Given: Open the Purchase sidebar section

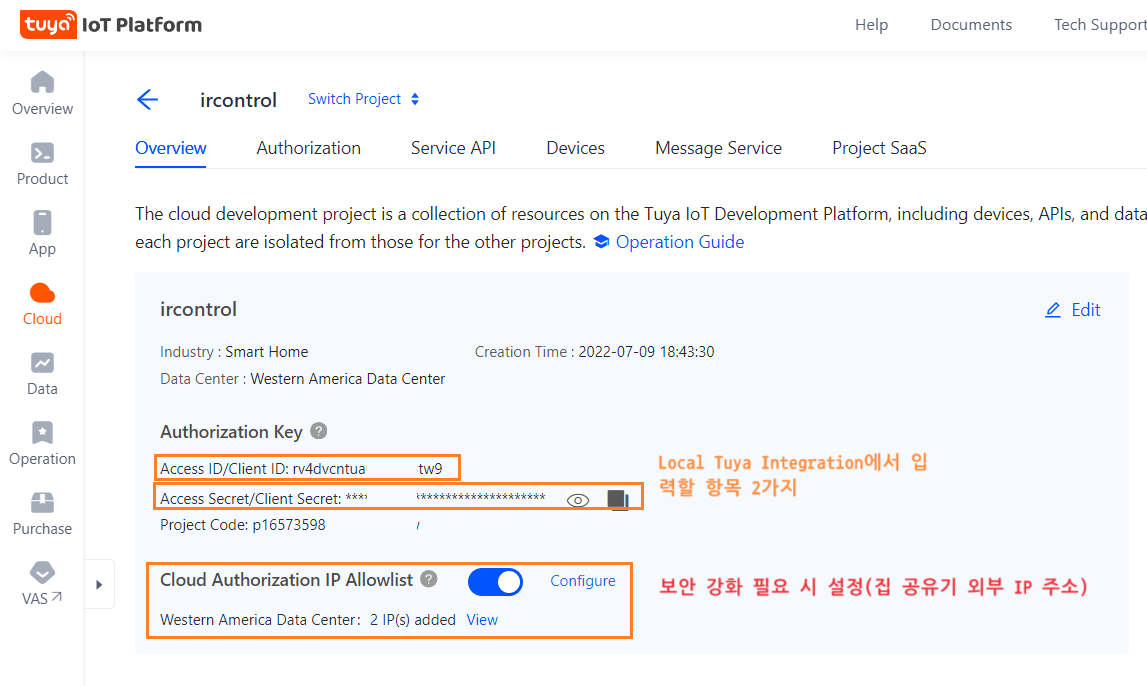Looking at the screenshot, I should pyautogui.click(x=42, y=515).
